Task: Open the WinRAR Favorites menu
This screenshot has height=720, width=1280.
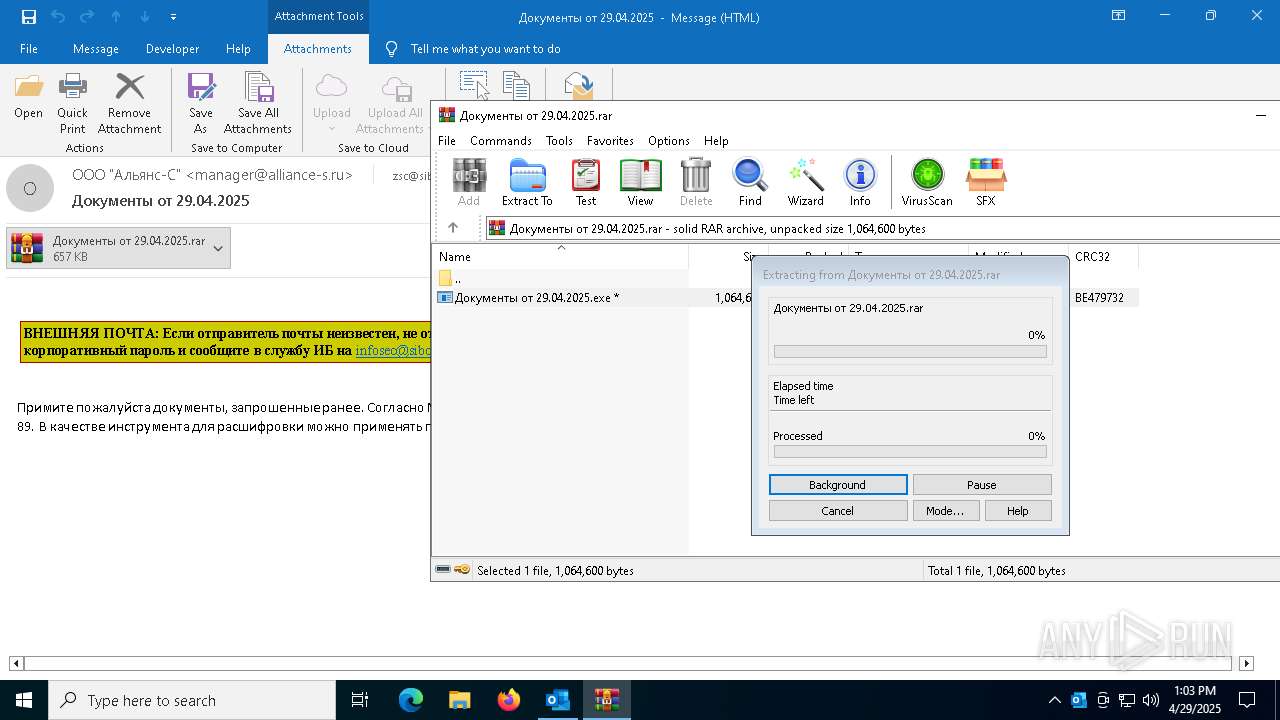Action: point(610,141)
